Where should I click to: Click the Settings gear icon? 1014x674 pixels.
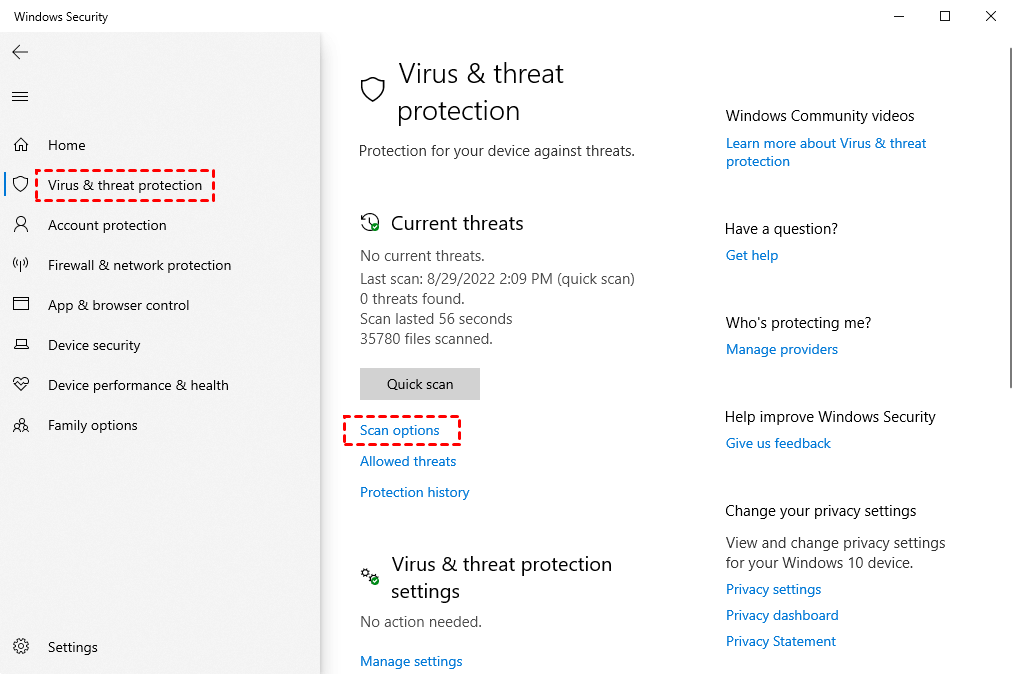[21, 647]
